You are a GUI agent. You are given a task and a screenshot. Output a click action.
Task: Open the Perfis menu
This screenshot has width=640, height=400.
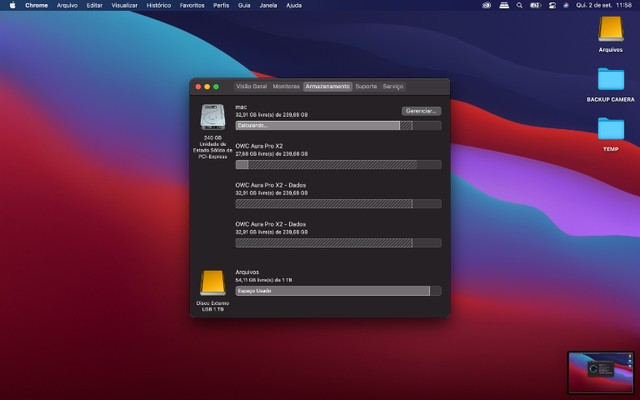coord(221,5)
